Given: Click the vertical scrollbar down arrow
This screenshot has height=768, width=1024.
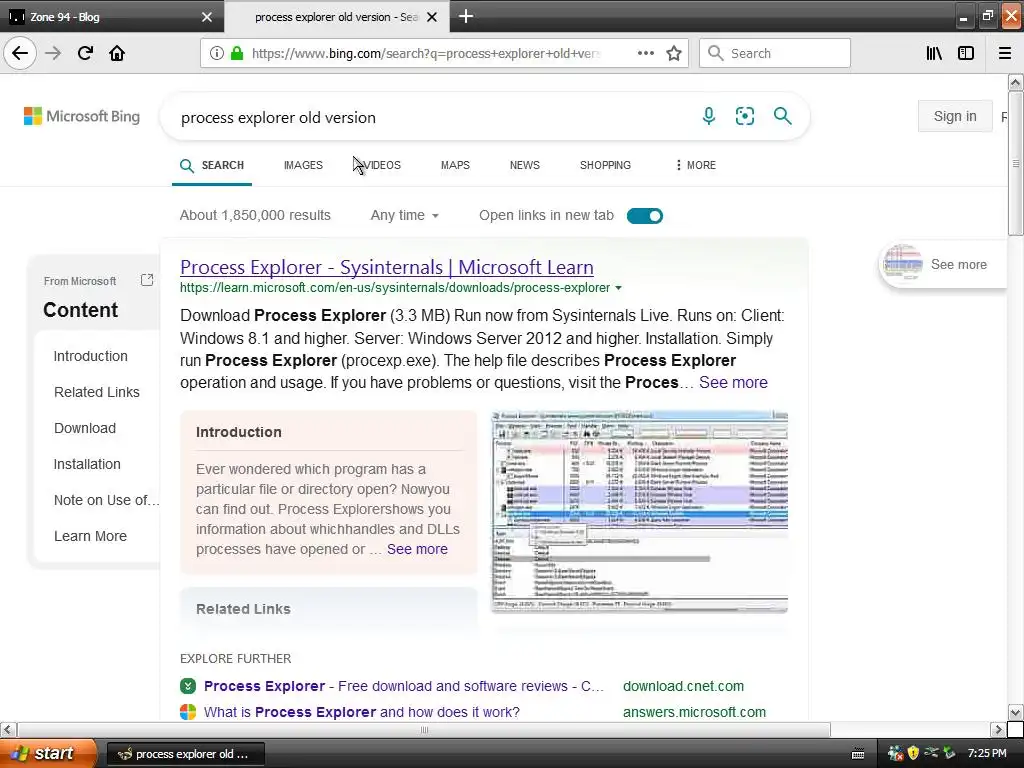Looking at the screenshot, I should click(x=1016, y=712).
